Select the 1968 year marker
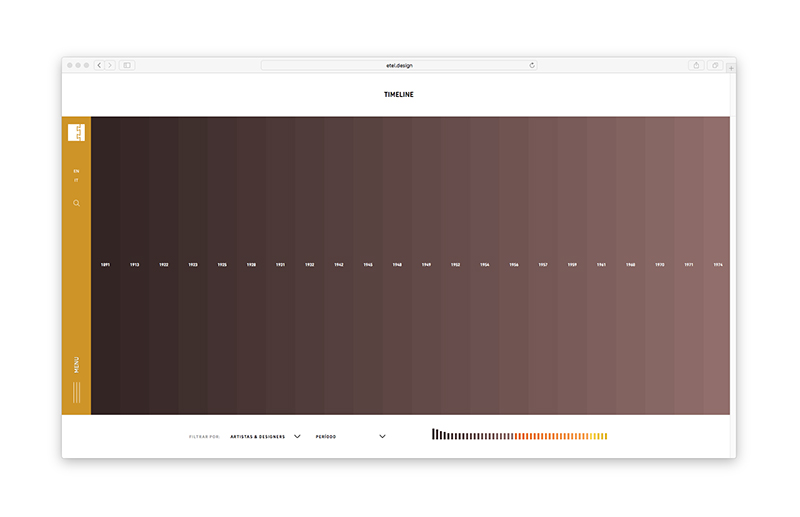This screenshot has width=800, height=517. click(x=631, y=265)
